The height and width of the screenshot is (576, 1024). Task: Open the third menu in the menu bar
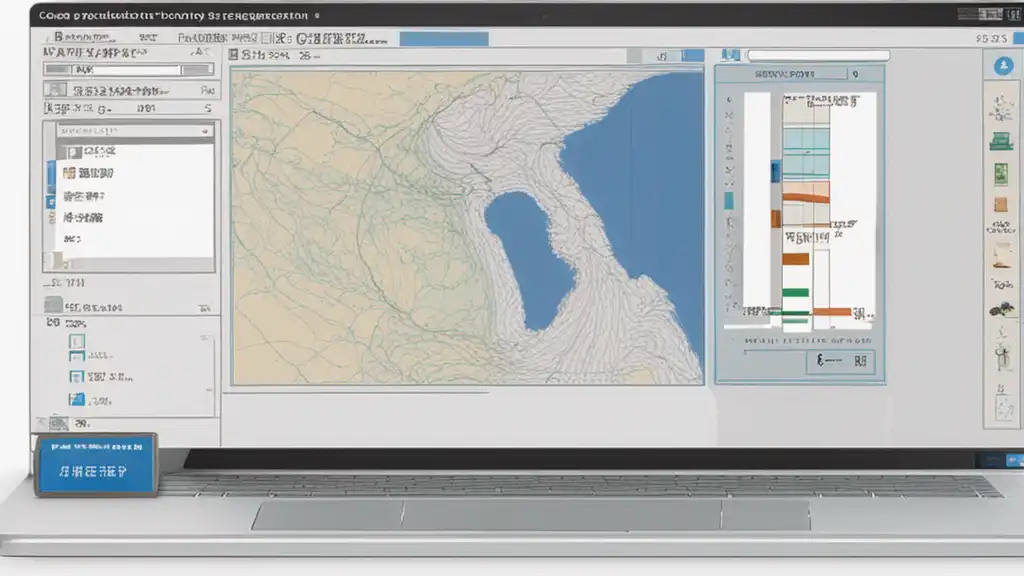pos(202,38)
